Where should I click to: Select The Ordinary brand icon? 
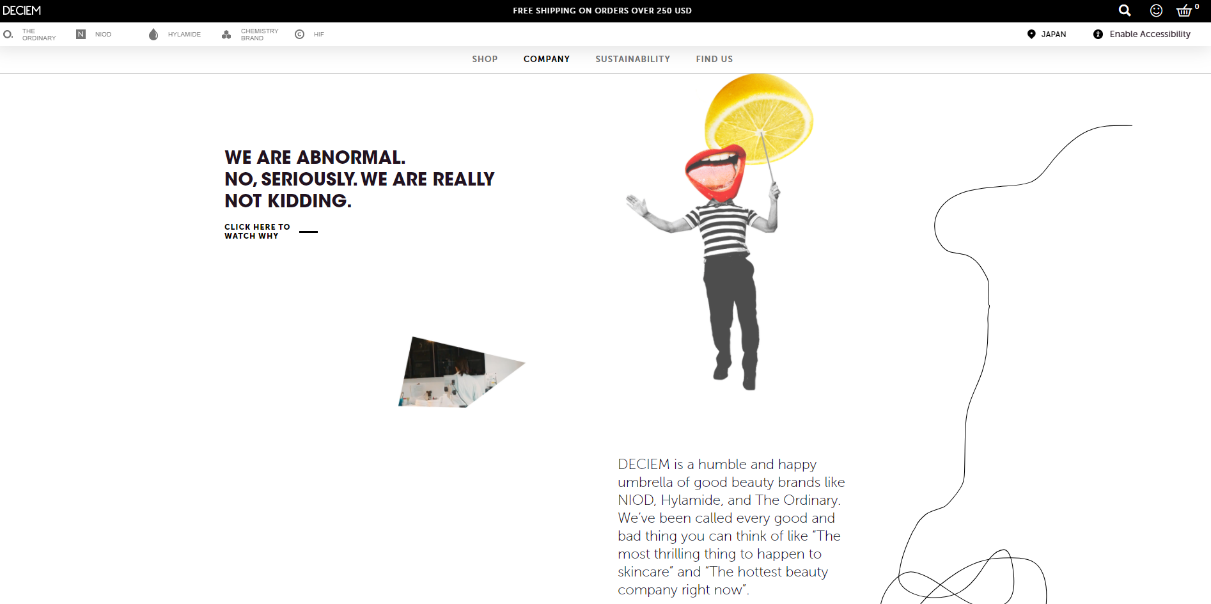click(8, 34)
